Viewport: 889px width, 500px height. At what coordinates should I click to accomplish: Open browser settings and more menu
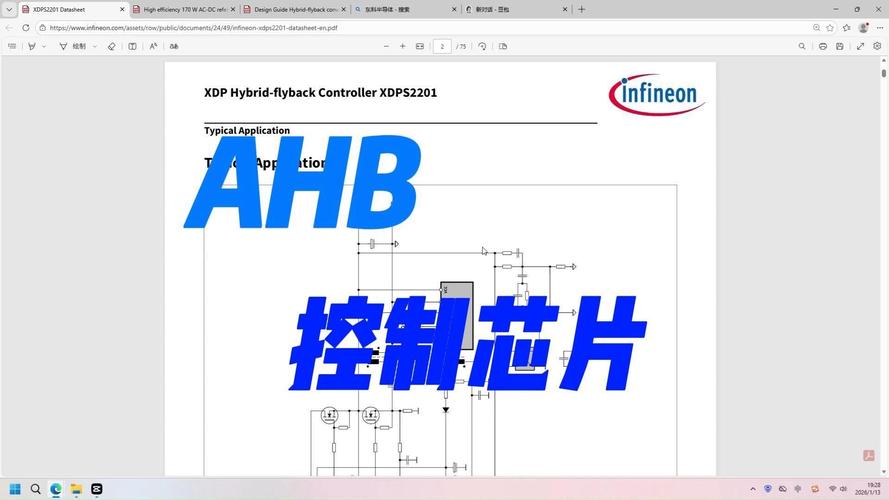pos(879,28)
